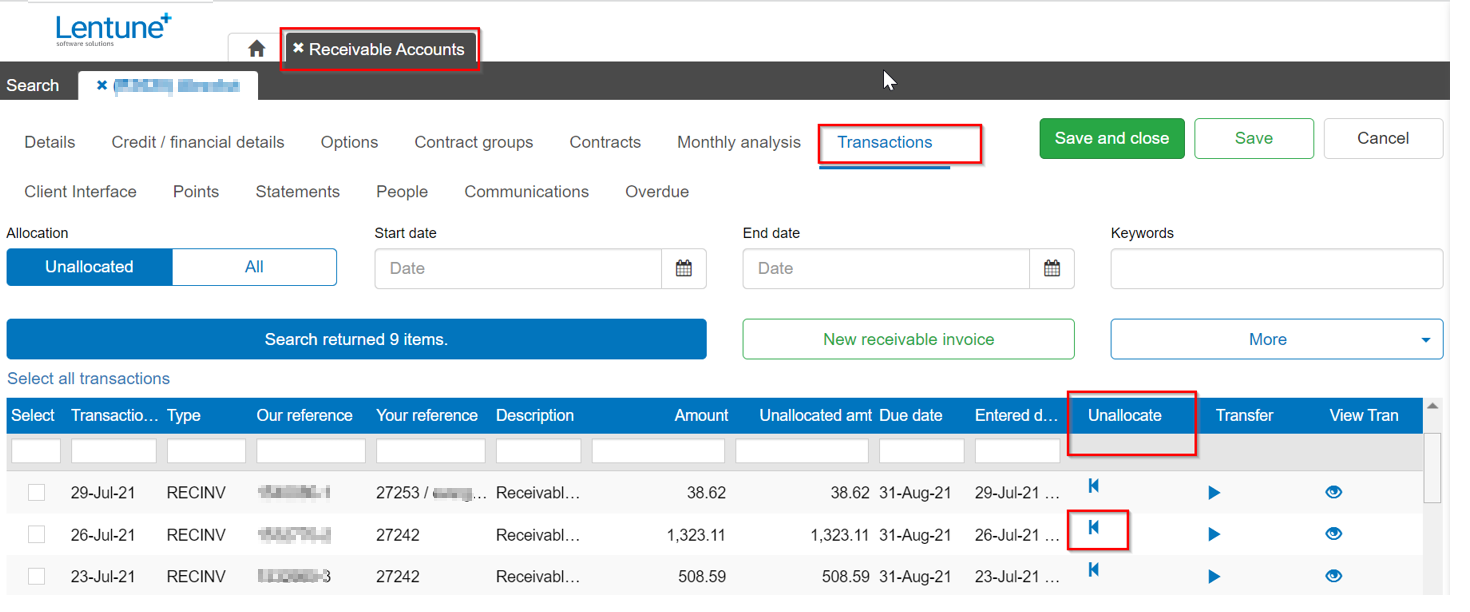Switch to the People tab
This screenshot has width=1470, height=612.
pos(402,191)
